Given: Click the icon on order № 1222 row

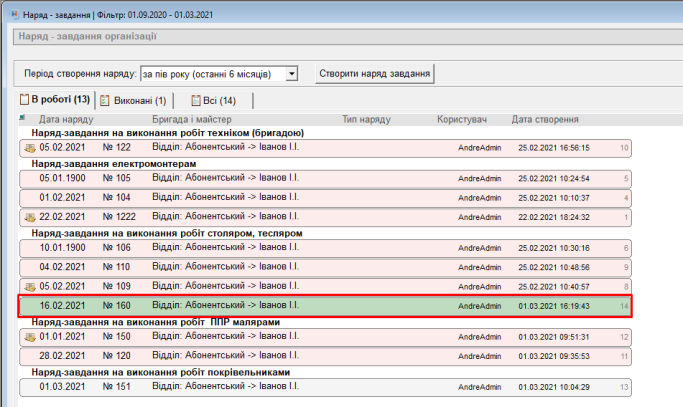Looking at the screenshot, I should pyautogui.click(x=29, y=218).
